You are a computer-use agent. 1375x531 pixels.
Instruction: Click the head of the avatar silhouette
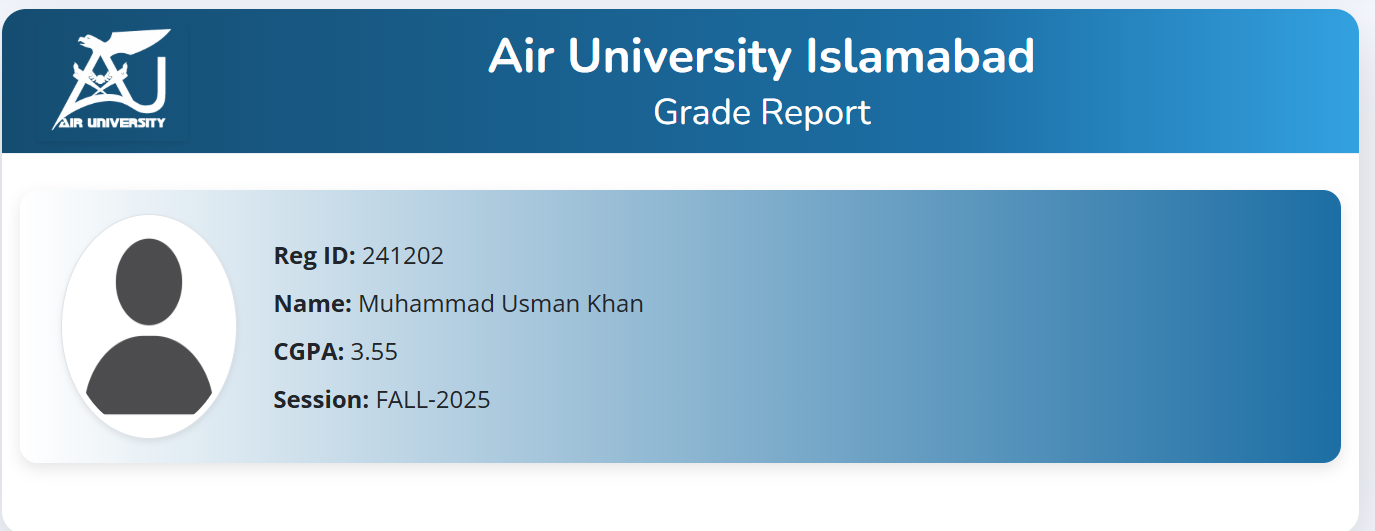point(149,281)
